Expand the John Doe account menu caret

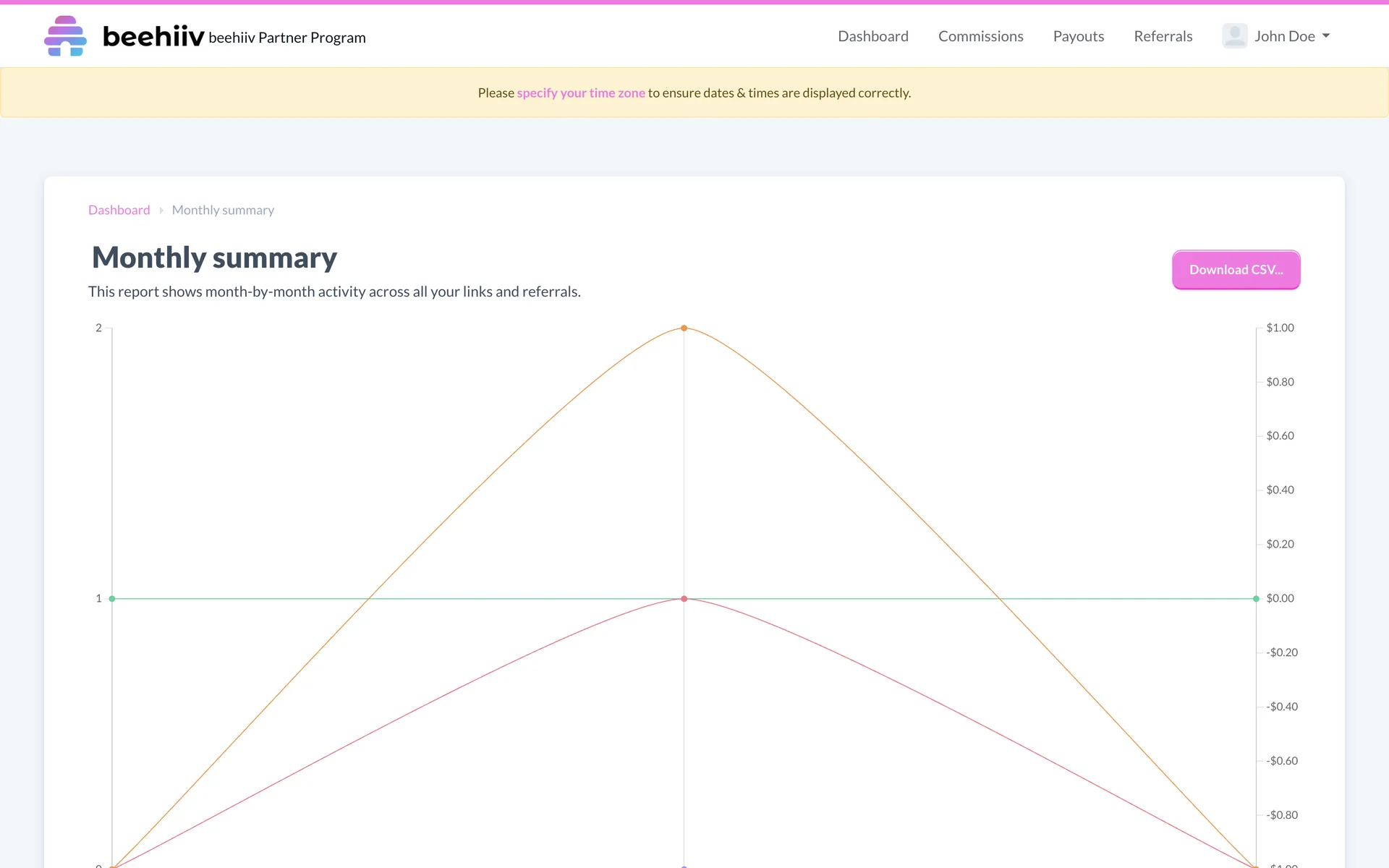coord(1326,36)
